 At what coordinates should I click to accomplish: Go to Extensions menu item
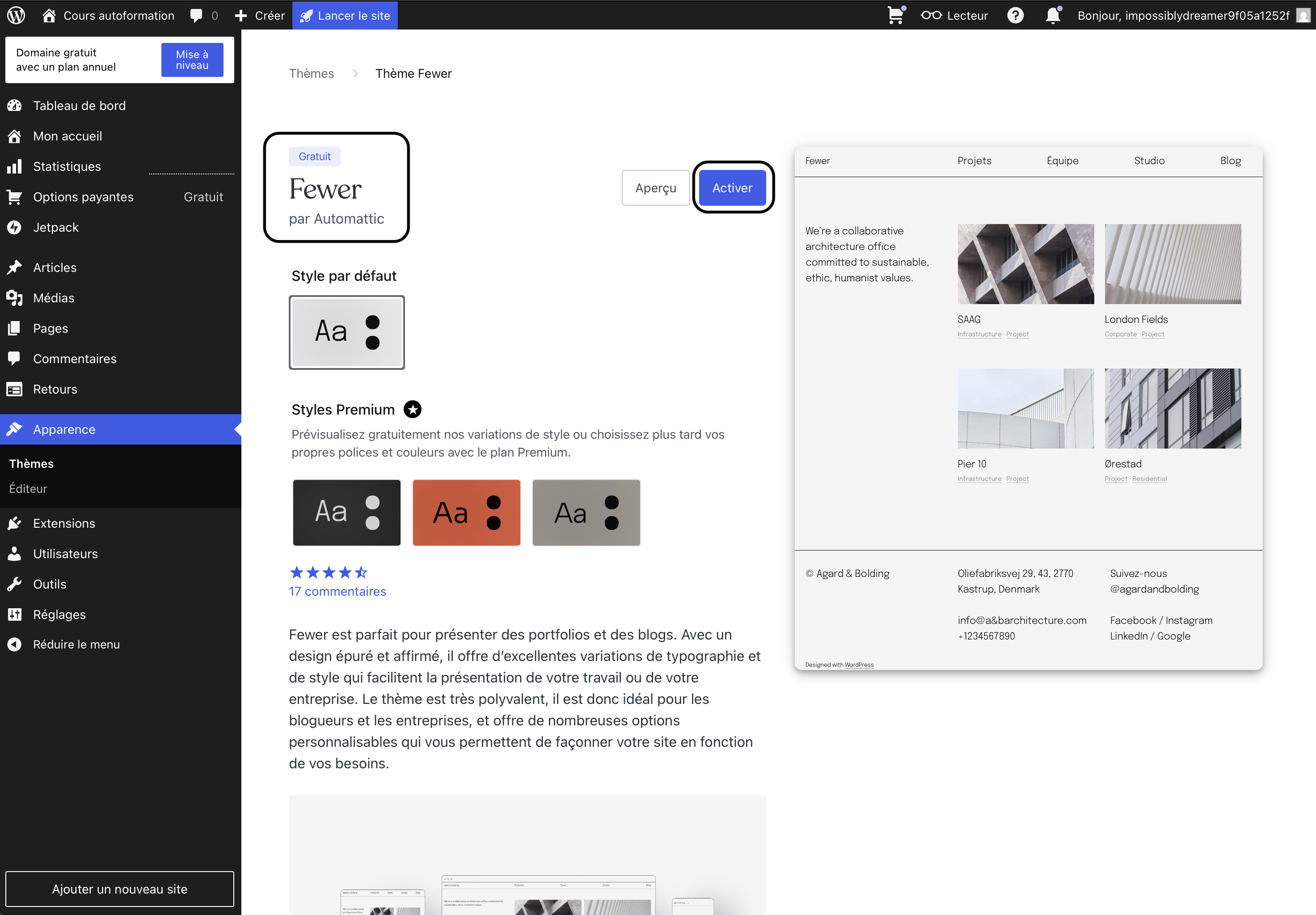pos(63,523)
